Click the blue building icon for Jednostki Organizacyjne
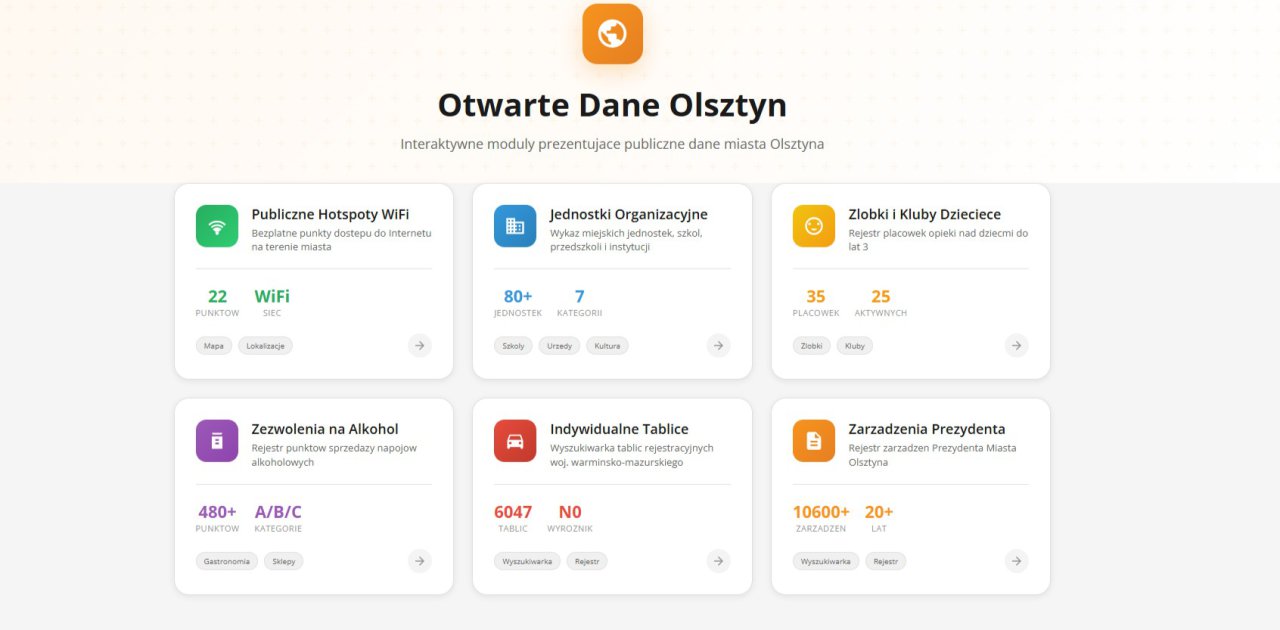 515,226
